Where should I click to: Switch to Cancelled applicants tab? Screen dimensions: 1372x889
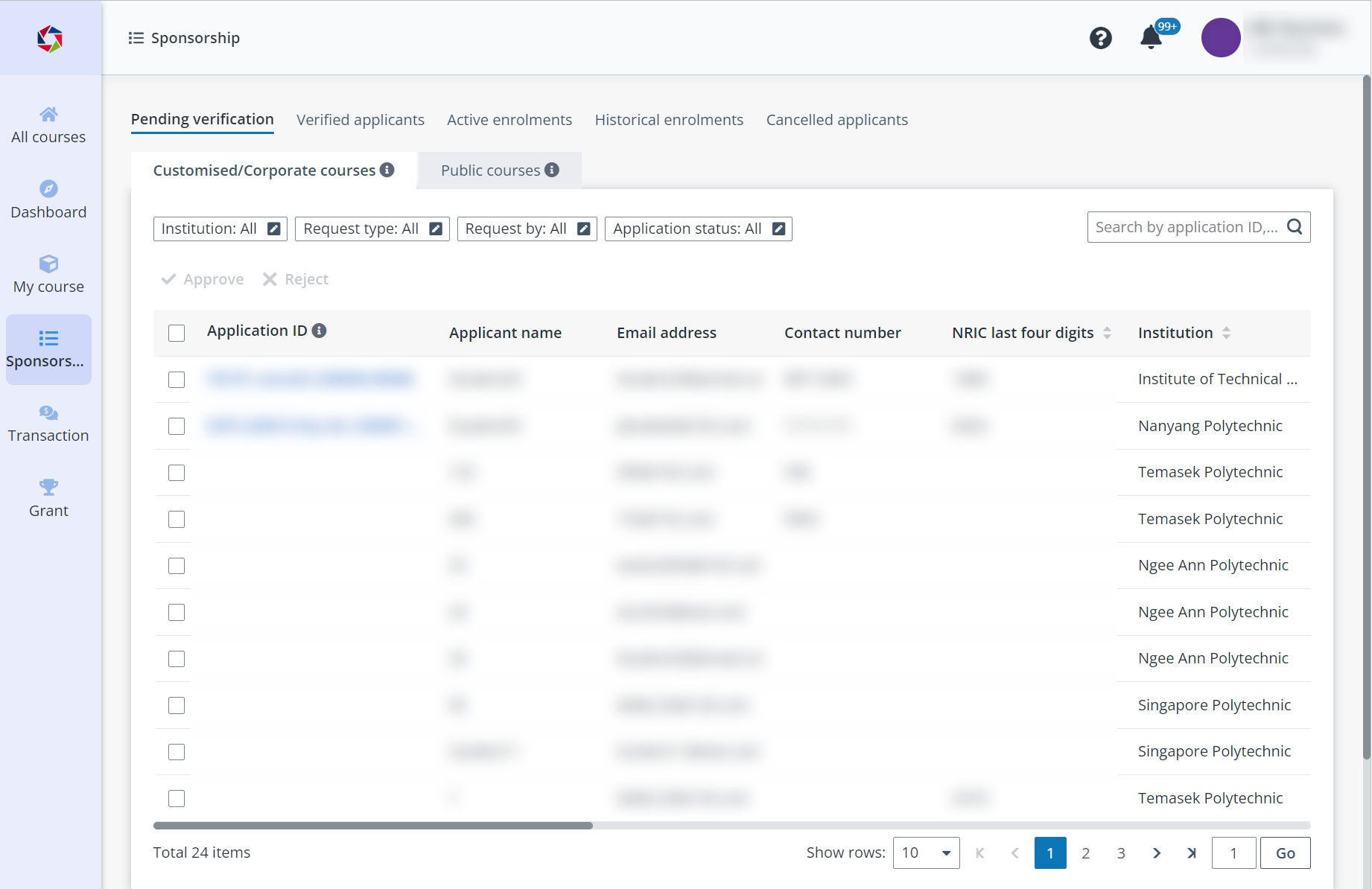(837, 120)
